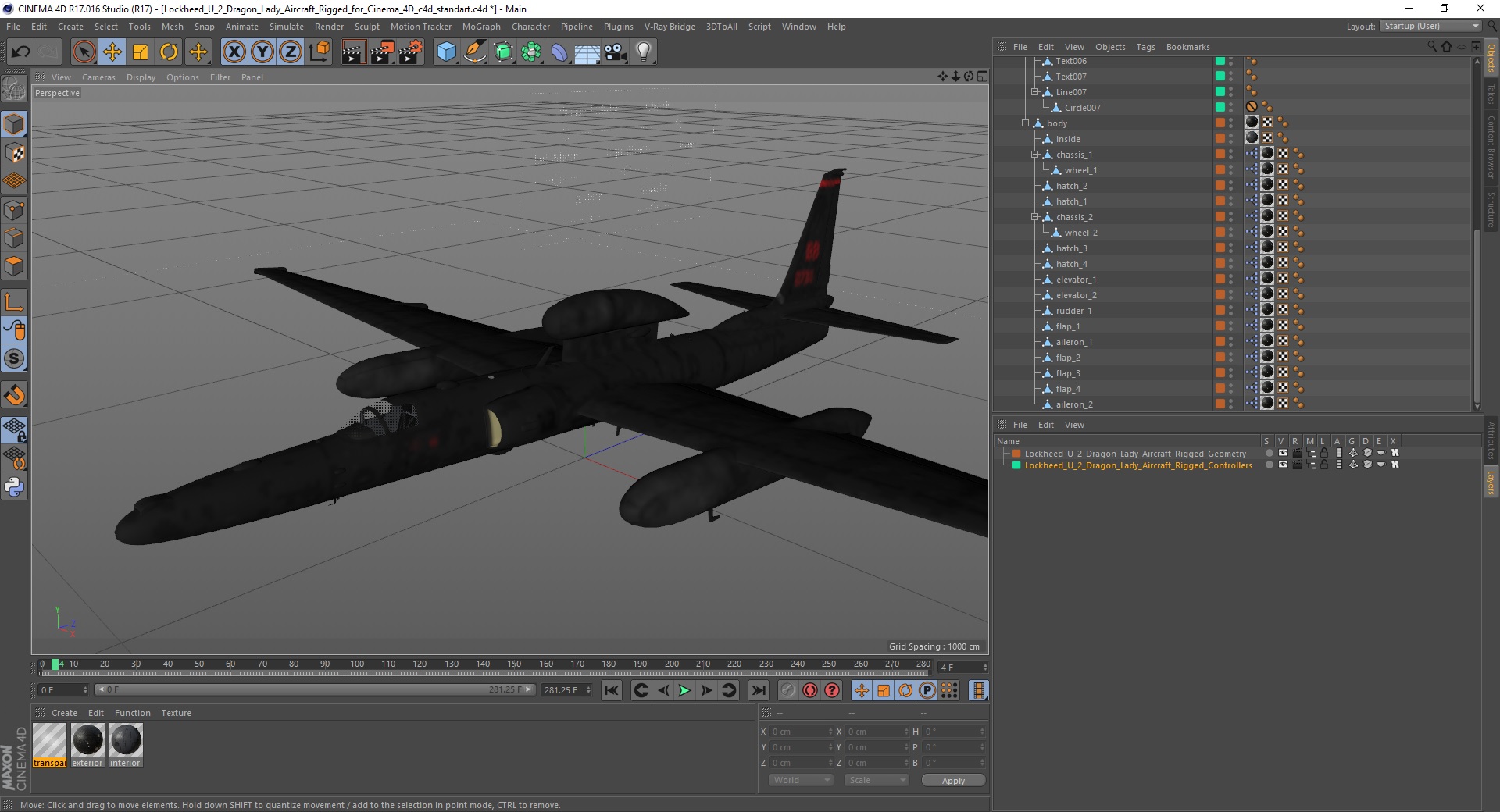
Task: Open the MoGraph menu
Action: click(x=481, y=27)
